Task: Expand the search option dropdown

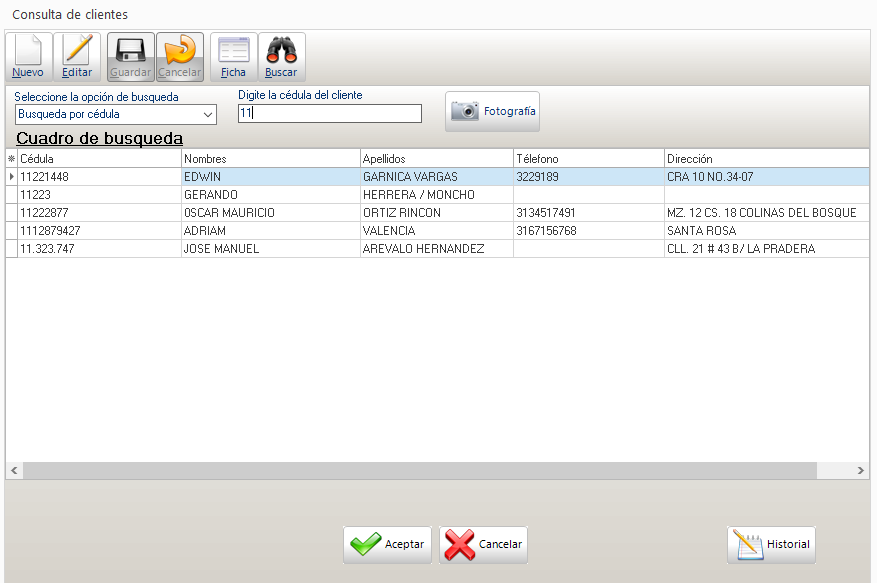Action: tap(208, 114)
